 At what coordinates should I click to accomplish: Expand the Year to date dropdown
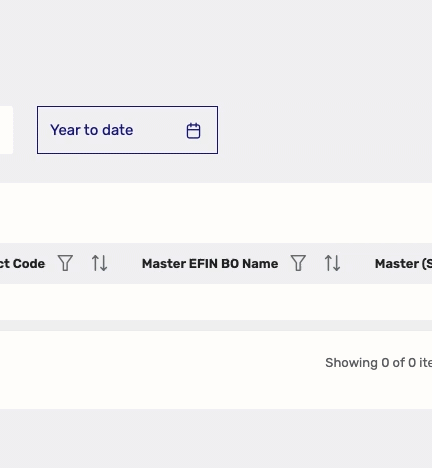coord(127,130)
